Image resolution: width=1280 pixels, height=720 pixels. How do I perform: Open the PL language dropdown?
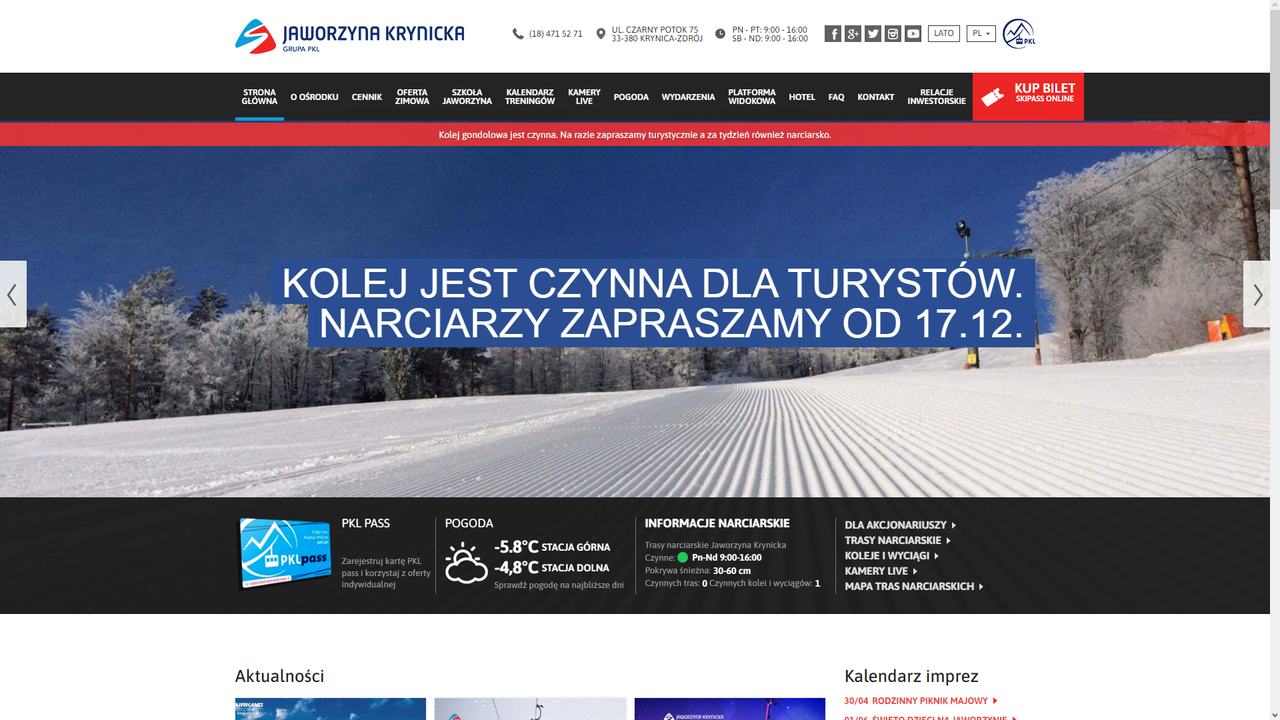[x=981, y=34]
